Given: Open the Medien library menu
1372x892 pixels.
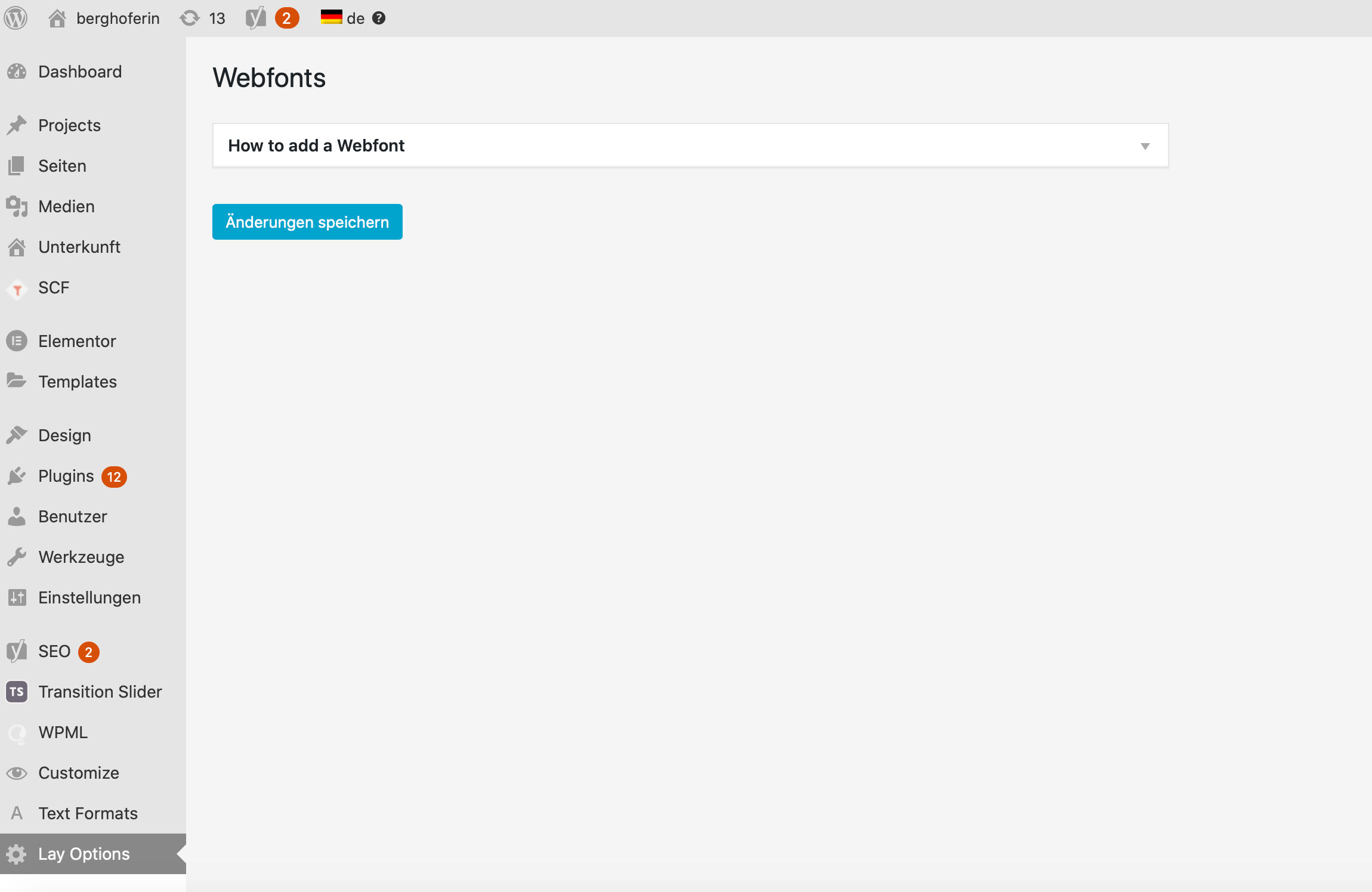Looking at the screenshot, I should (x=66, y=206).
